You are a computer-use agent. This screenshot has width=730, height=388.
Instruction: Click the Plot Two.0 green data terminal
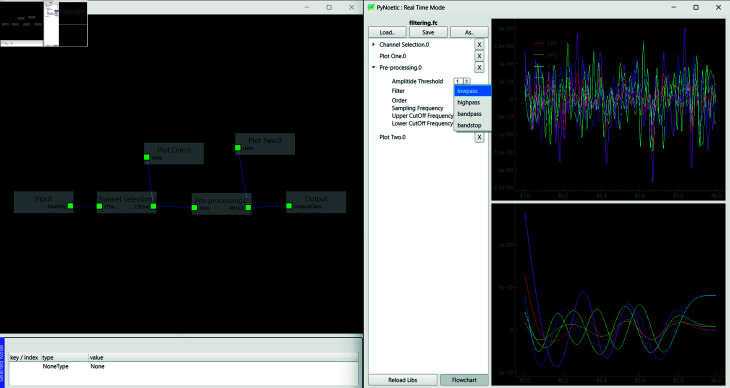(x=238, y=148)
